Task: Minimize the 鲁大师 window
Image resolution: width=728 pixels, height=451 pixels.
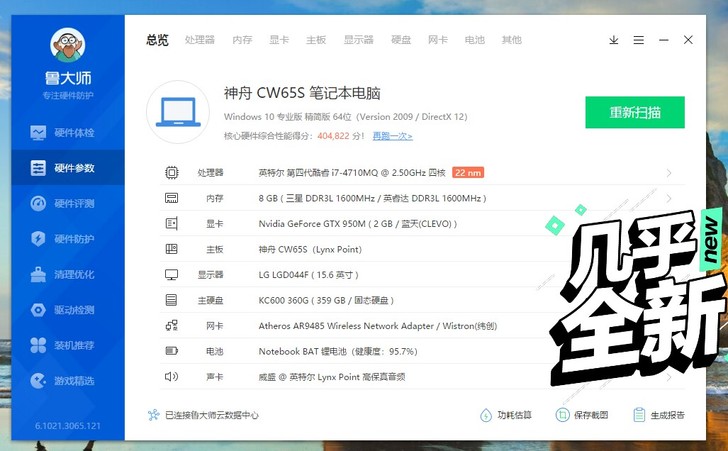Action: 663,40
